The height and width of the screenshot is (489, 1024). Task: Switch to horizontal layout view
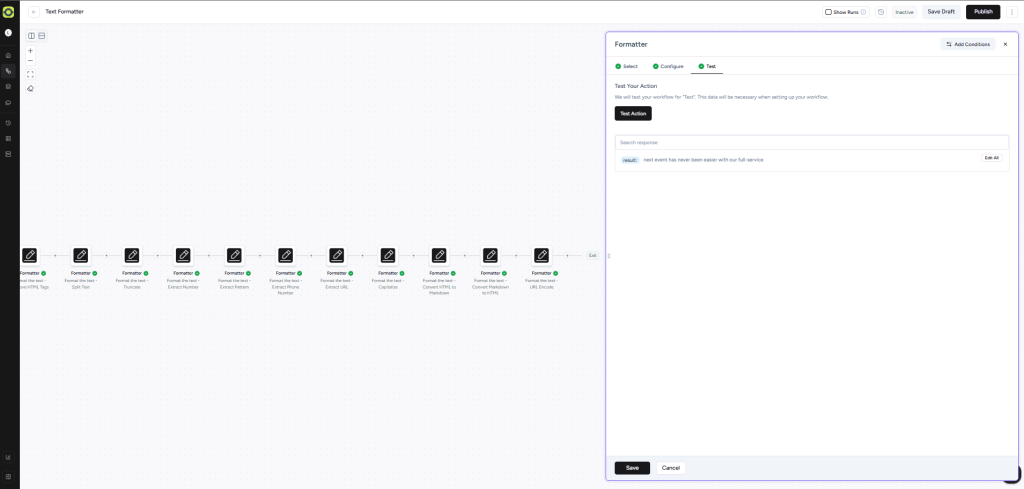(41, 36)
